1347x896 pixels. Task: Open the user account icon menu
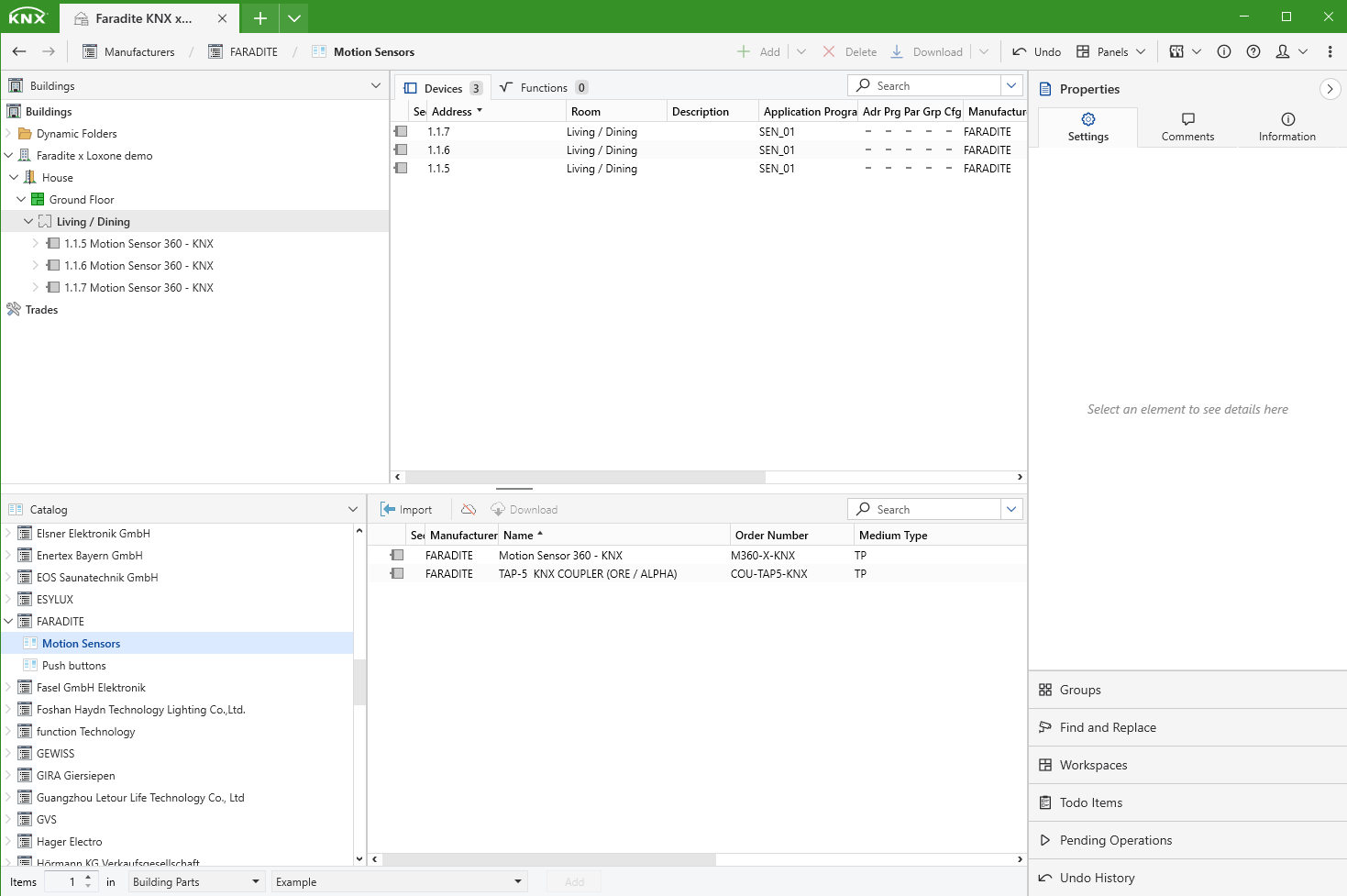tap(1291, 51)
